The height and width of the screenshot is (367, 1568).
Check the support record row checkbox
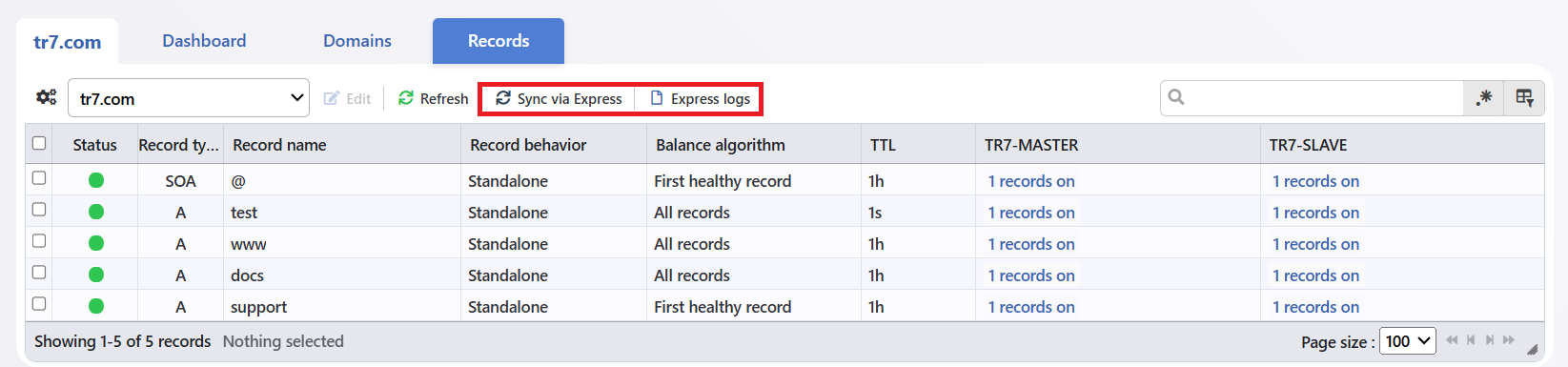tap(39, 303)
